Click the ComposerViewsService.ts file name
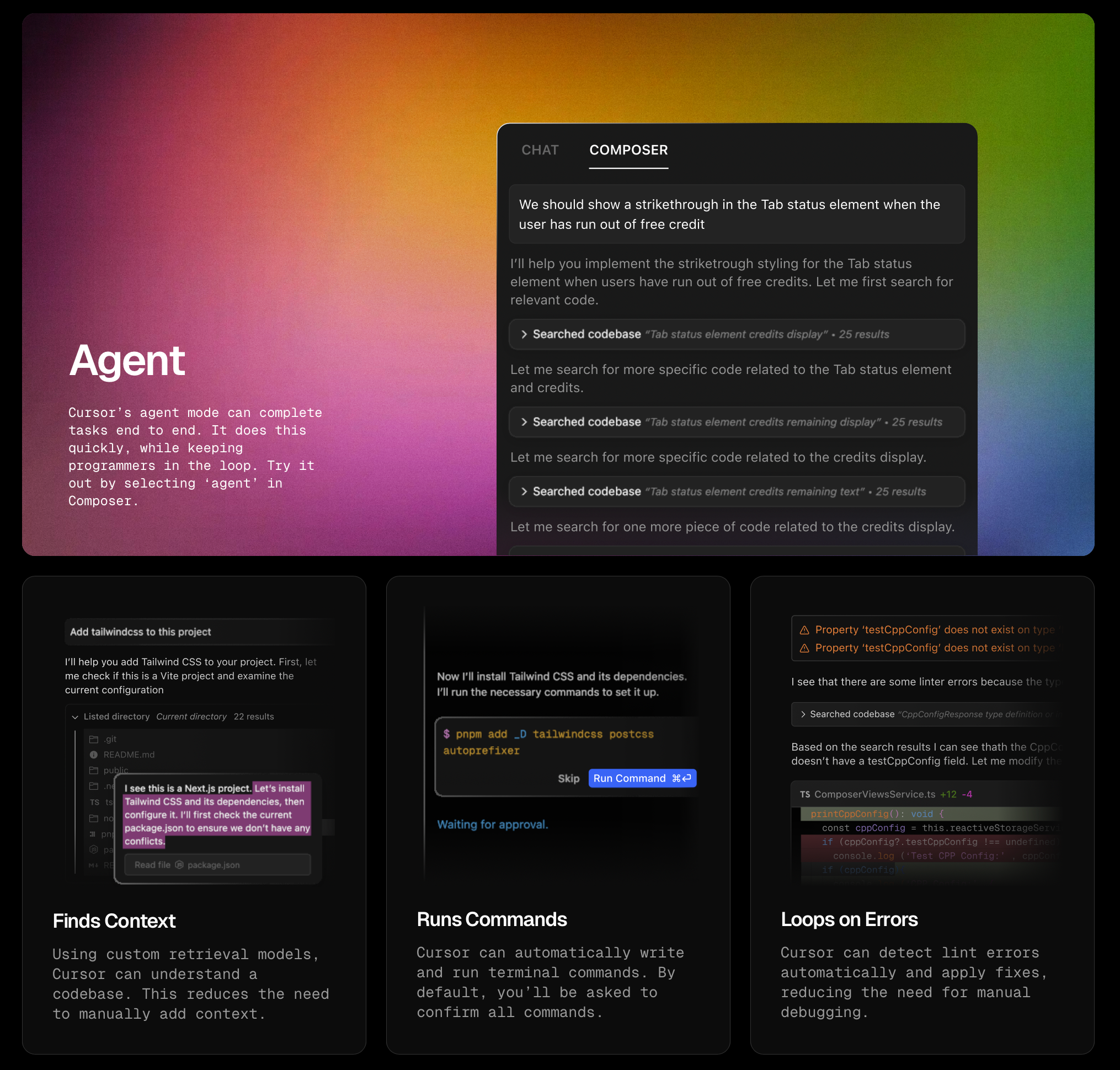This screenshot has width=1120, height=1070. click(x=874, y=795)
